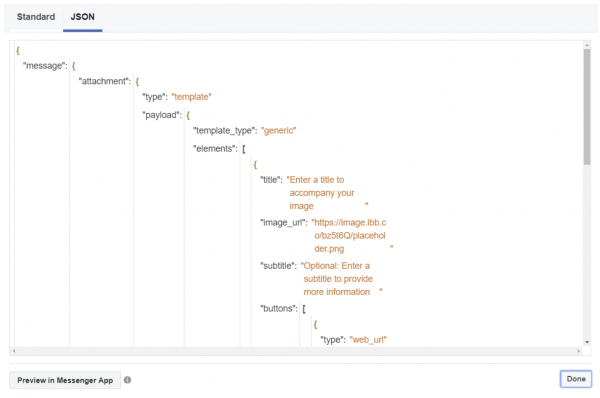This screenshot has height=398, width=600.
Task: Click the vertical scrollbar thumb
Action: [x=587, y=107]
